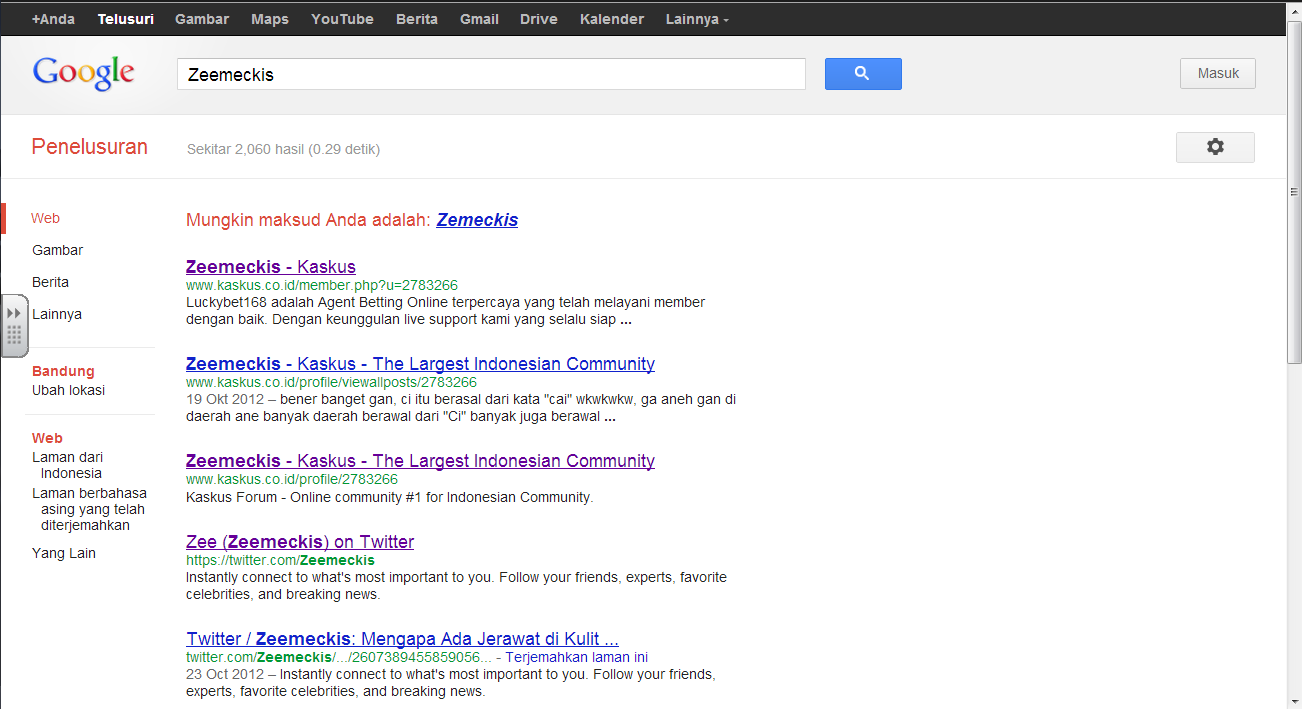
Task: Expand Lainnya in the left sidebar
Action: 57,314
